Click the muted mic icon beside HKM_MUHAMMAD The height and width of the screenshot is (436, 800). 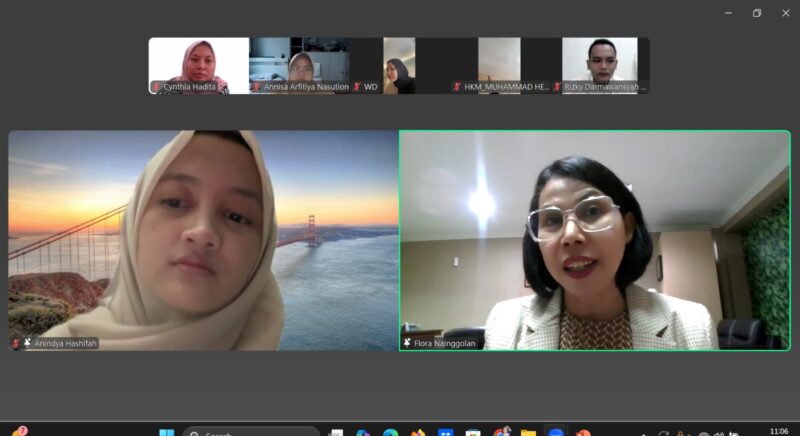[x=457, y=87]
